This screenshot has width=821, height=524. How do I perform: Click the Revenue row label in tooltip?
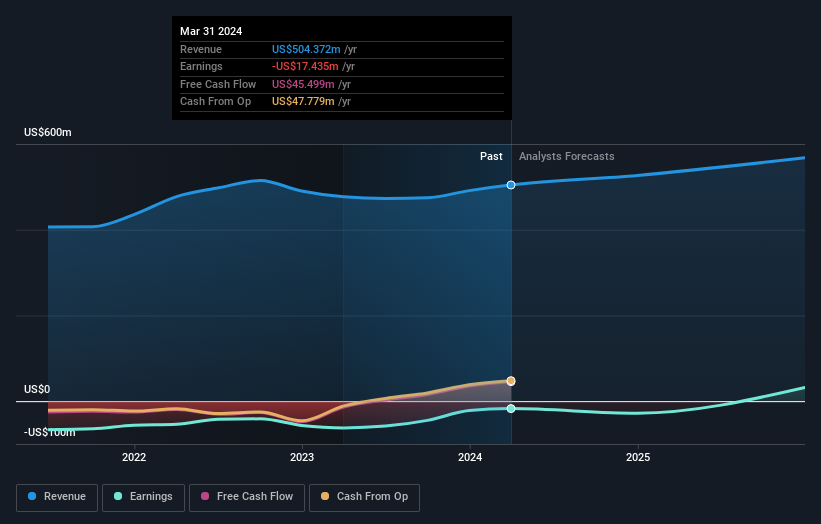(x=201, y=49)
